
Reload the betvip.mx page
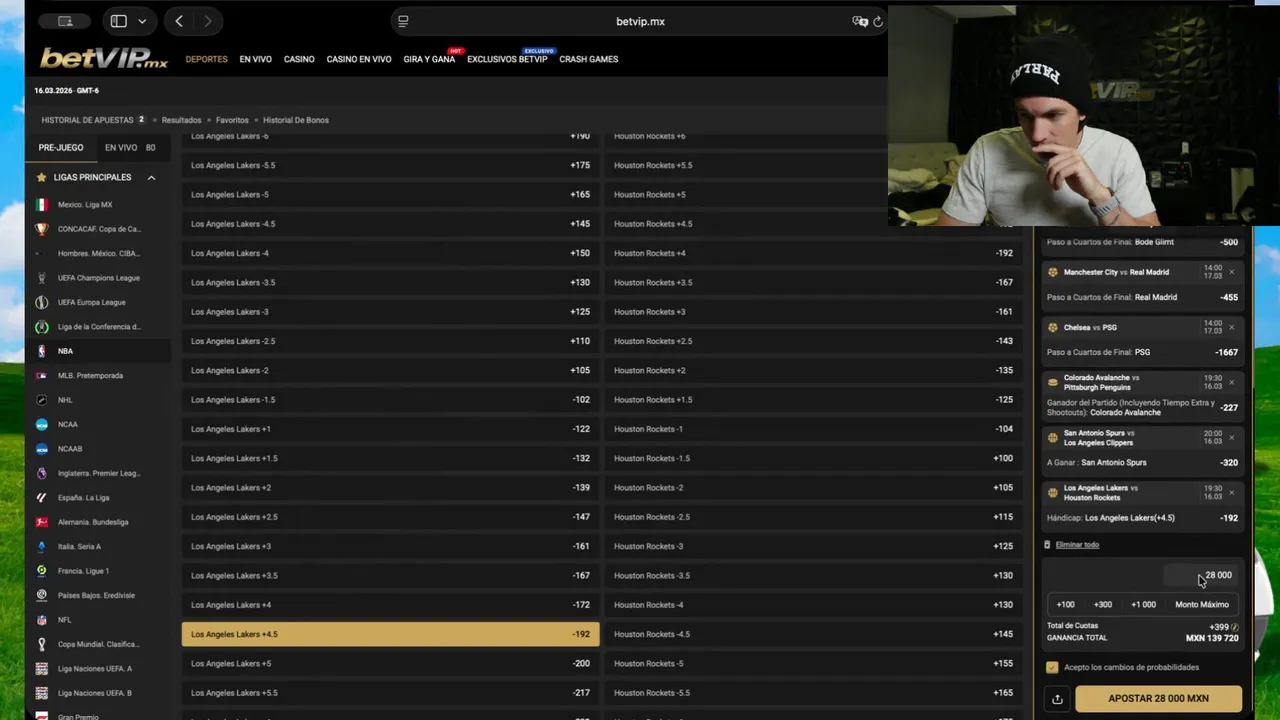(x=878, y=21)
